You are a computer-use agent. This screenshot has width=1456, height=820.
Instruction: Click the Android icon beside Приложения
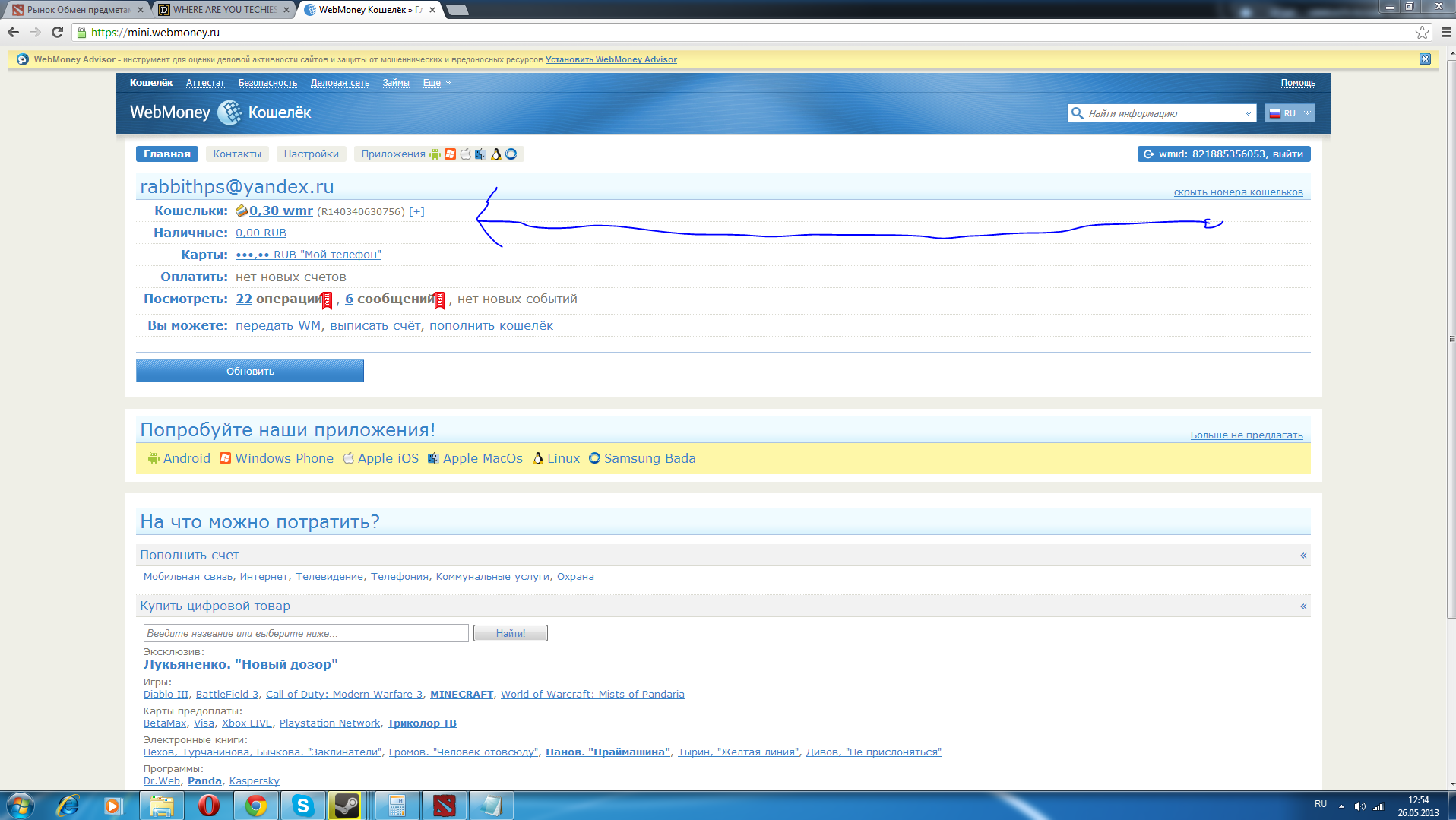click(435, 154)
